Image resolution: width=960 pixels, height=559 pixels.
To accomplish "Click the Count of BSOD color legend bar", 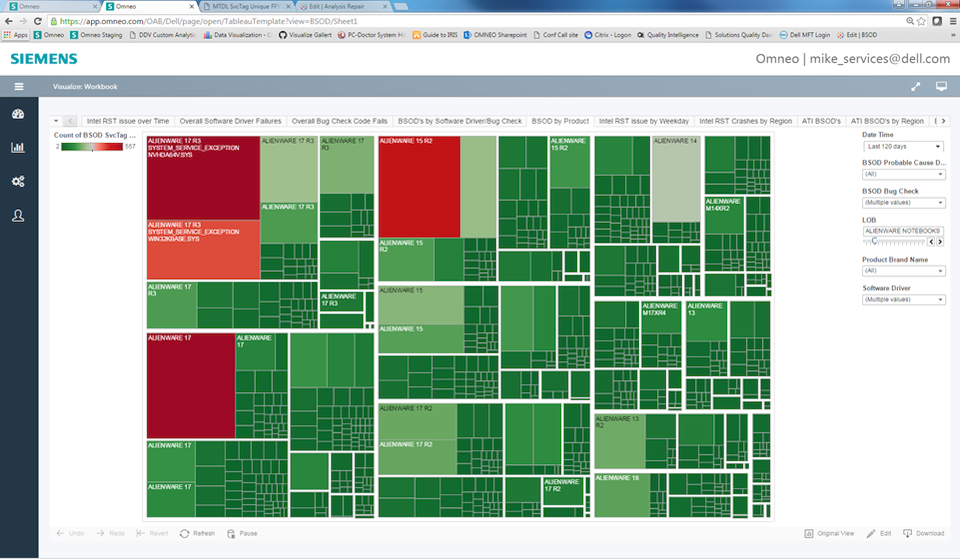I will click(x=92, y=147).
